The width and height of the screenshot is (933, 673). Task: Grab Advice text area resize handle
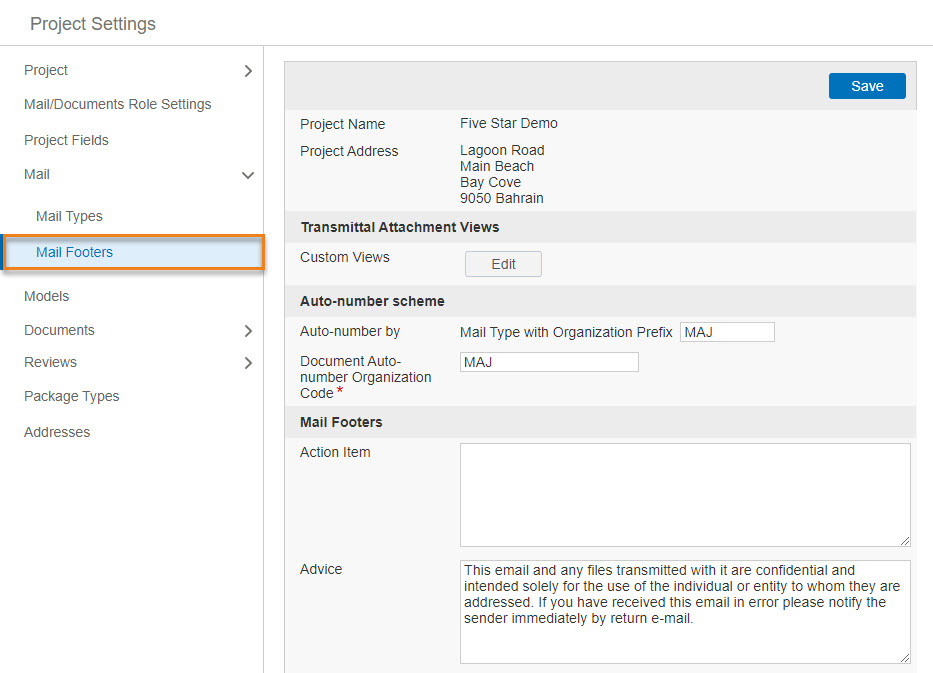(x=904, y=658)
